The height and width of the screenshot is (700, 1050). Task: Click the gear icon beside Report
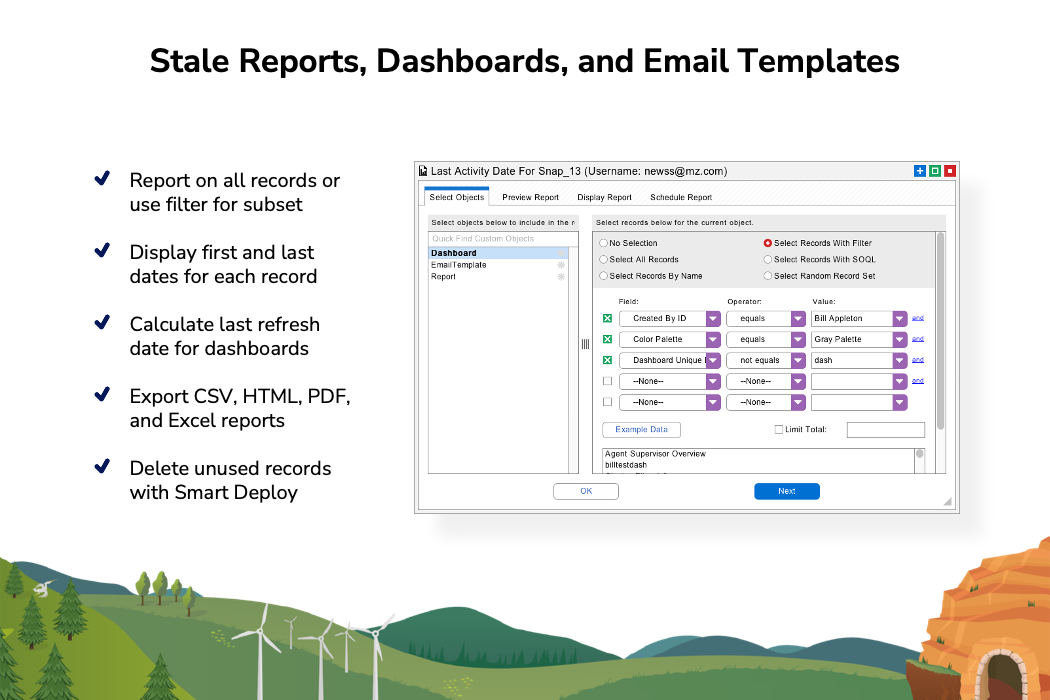(x=561, y=277)
